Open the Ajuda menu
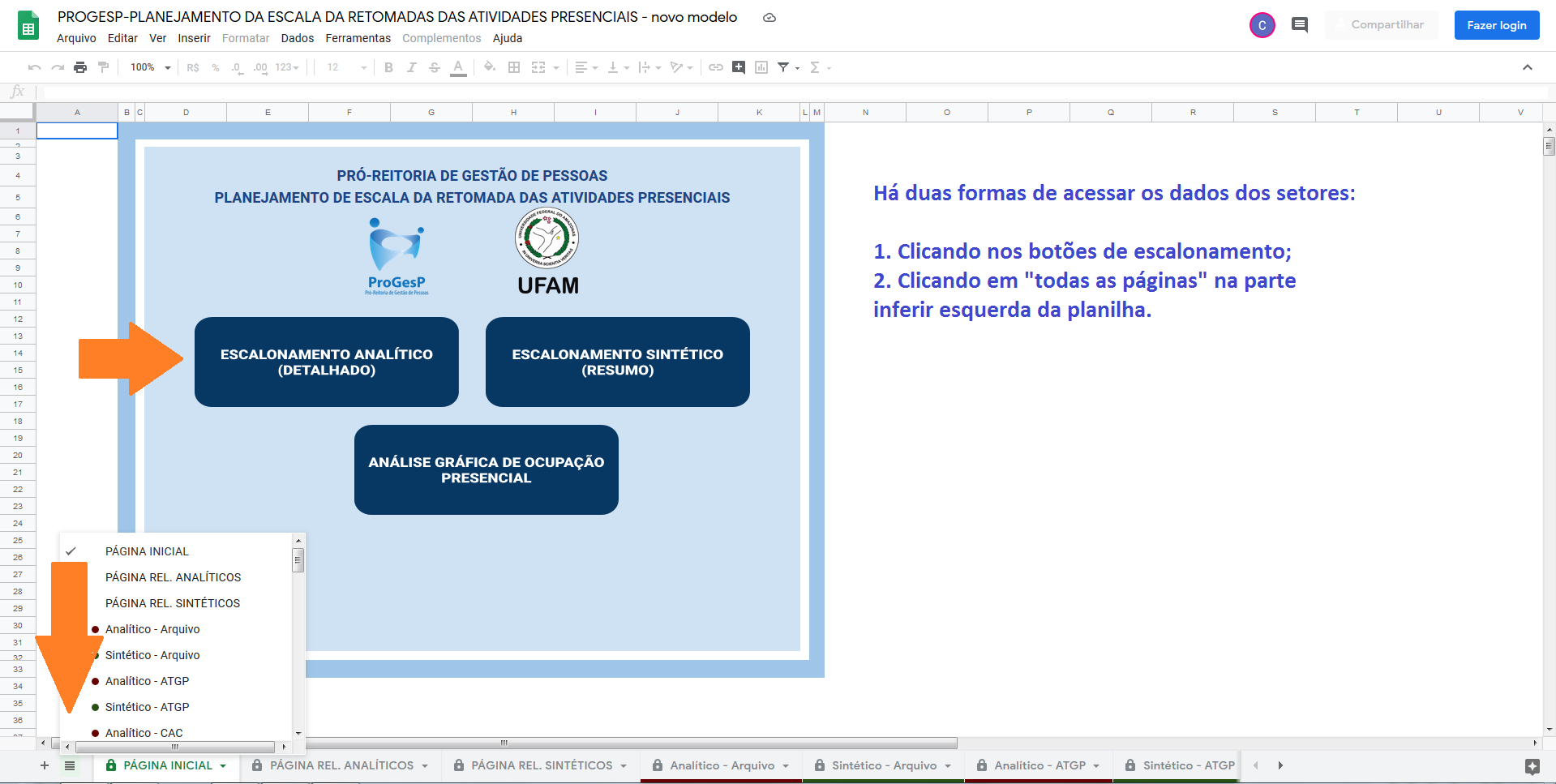Viewport: 1556px width, 784px height. coord(508,38)
